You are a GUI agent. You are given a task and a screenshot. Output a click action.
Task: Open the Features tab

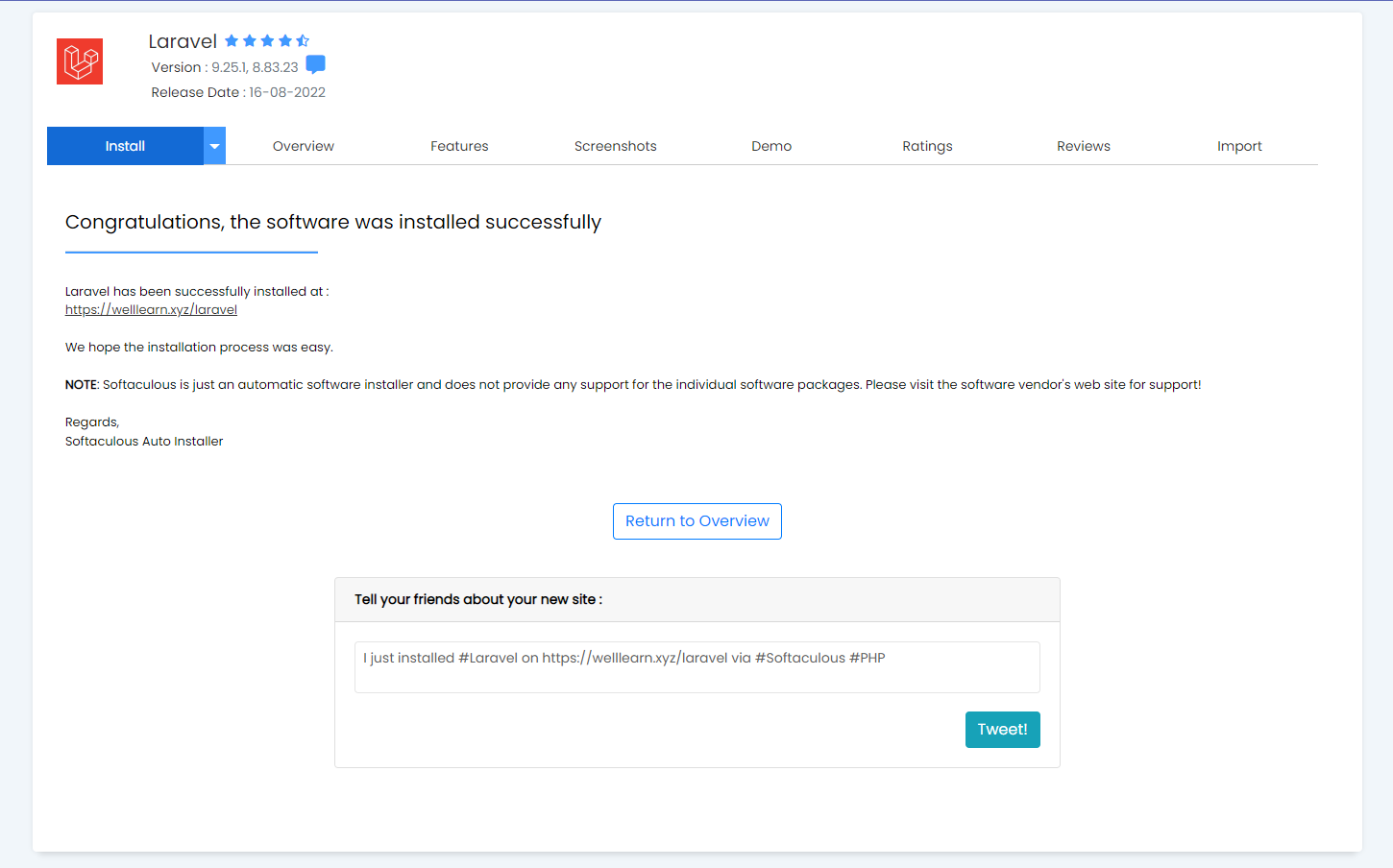pos(459,146)
